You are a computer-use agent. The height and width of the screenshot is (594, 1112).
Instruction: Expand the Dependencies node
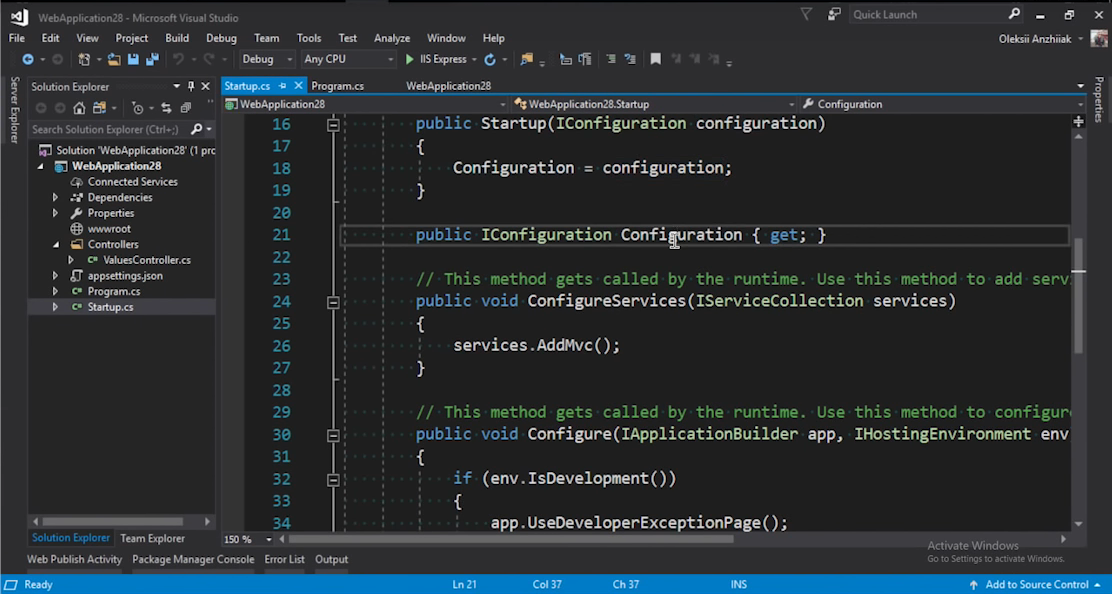tap(55, 197)
